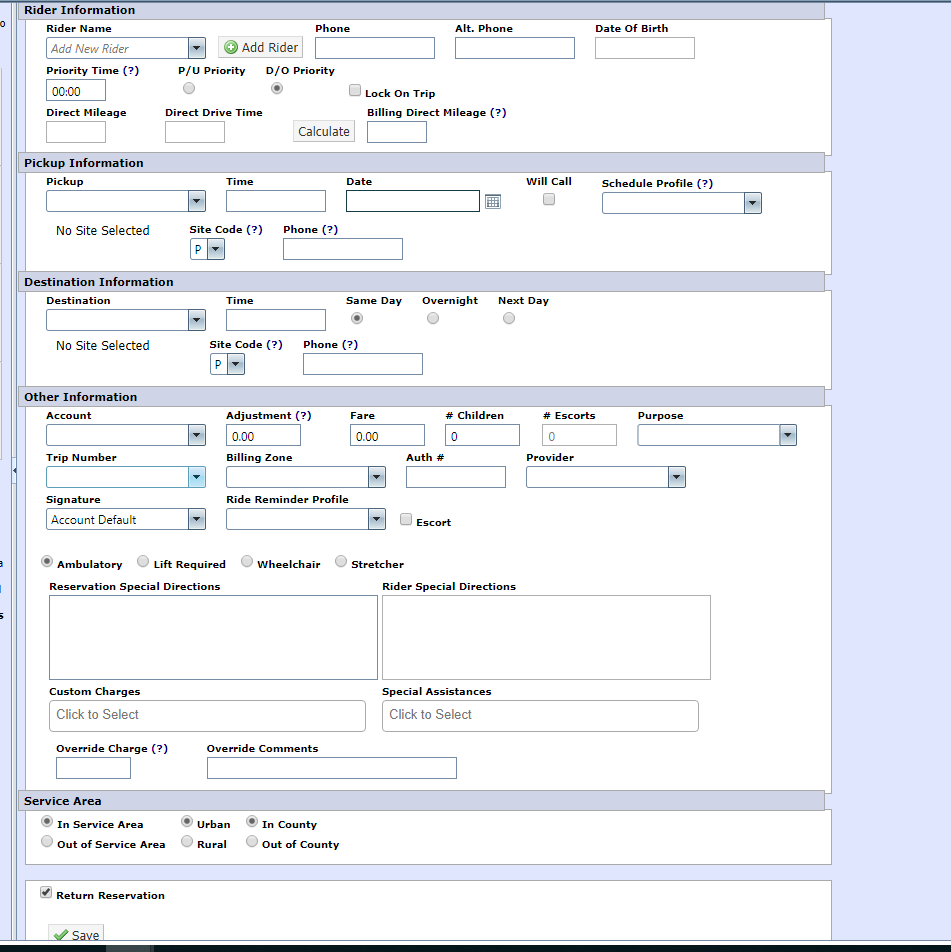
Task: Expand the Purpose dropdown
Action: click(x=788, y=435)
